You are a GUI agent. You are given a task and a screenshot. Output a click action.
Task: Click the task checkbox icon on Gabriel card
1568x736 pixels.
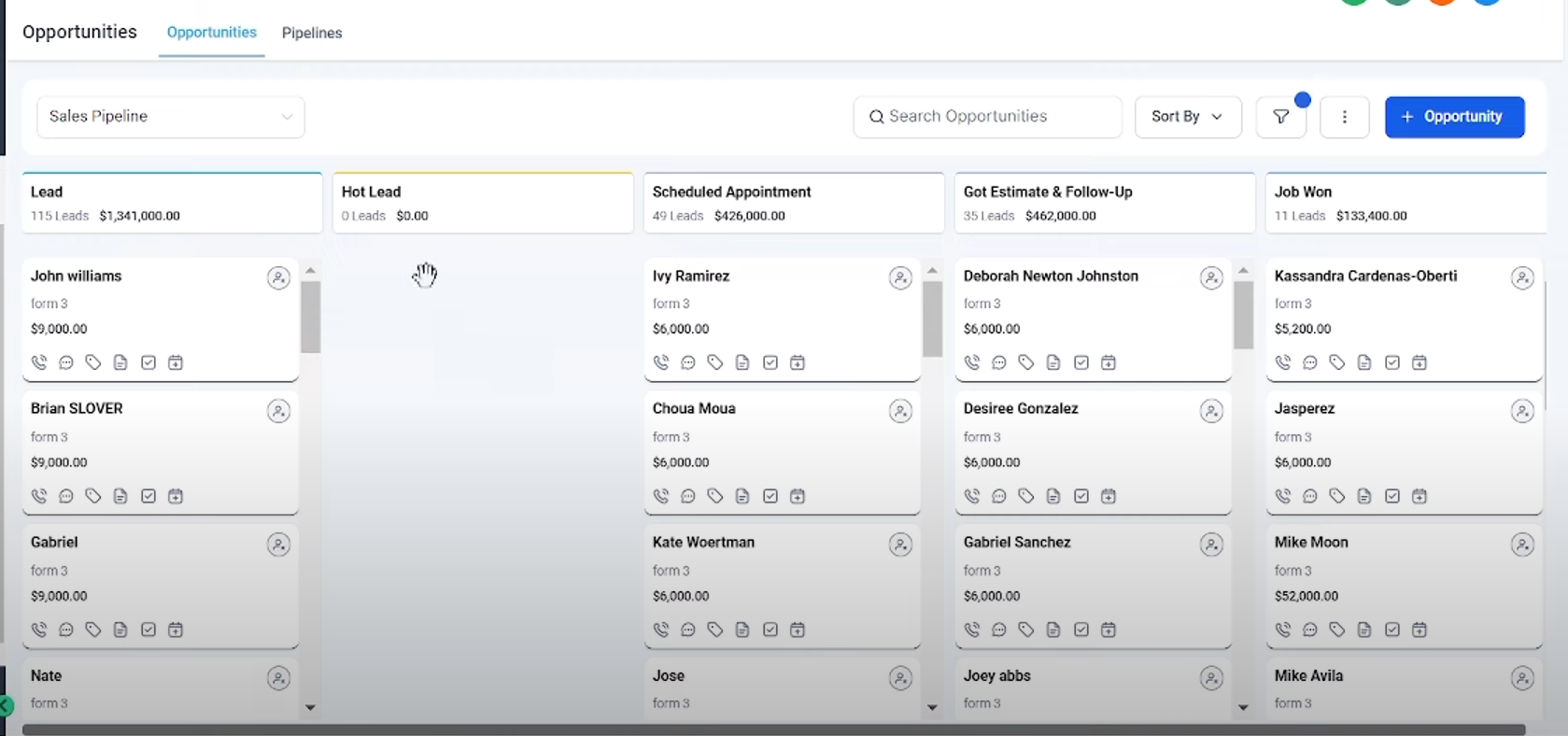point(148,630)
